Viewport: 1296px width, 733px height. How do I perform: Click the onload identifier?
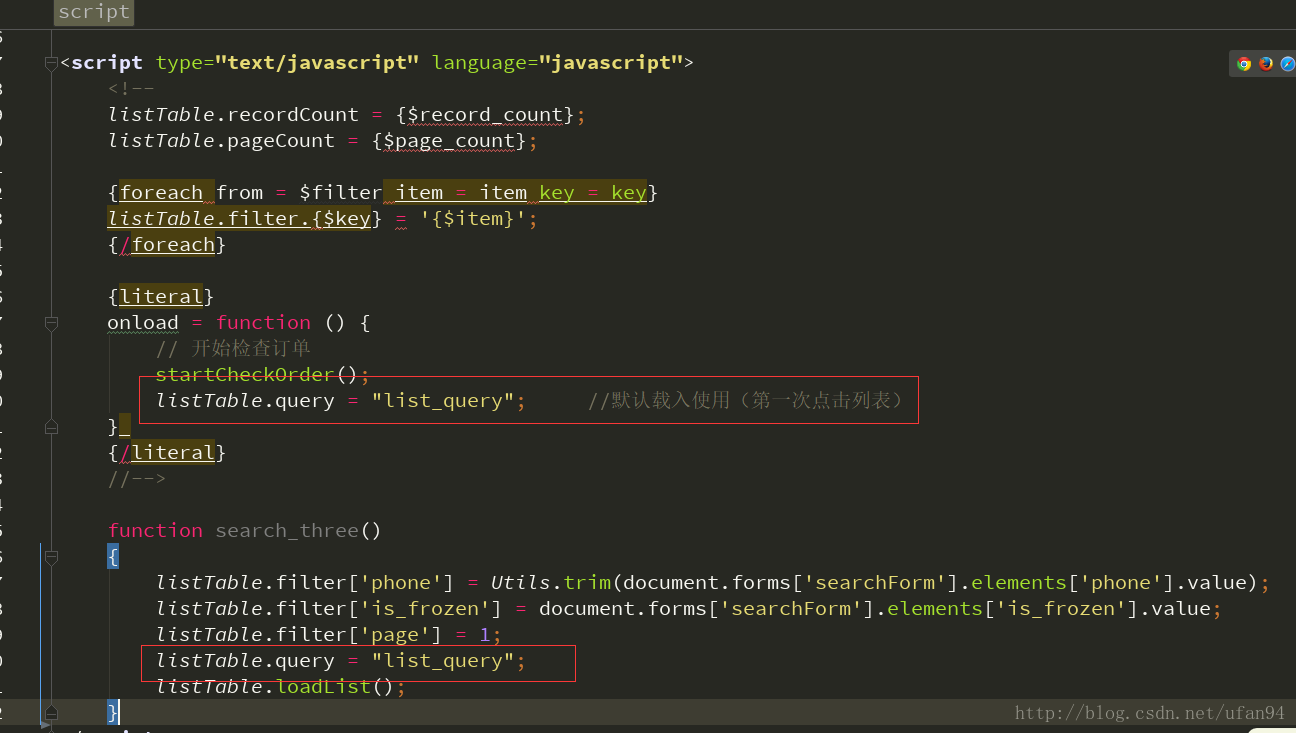coord(143,323)
